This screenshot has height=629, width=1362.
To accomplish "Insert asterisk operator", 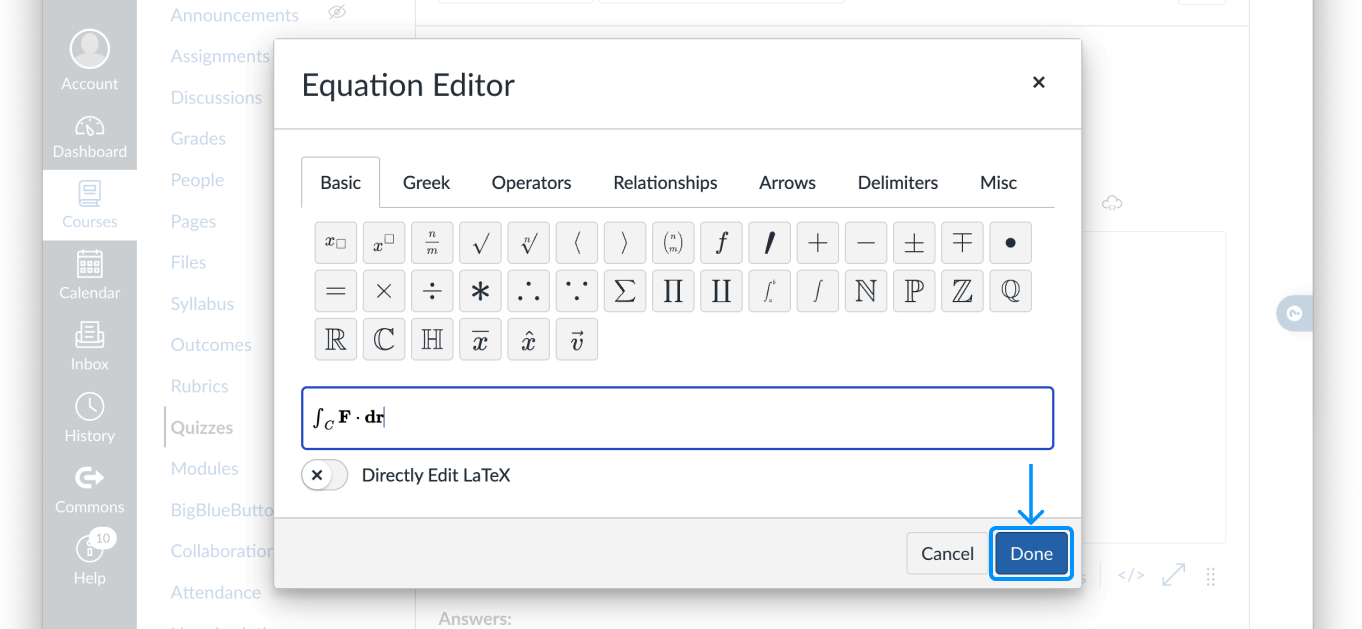I will point(480,291).
